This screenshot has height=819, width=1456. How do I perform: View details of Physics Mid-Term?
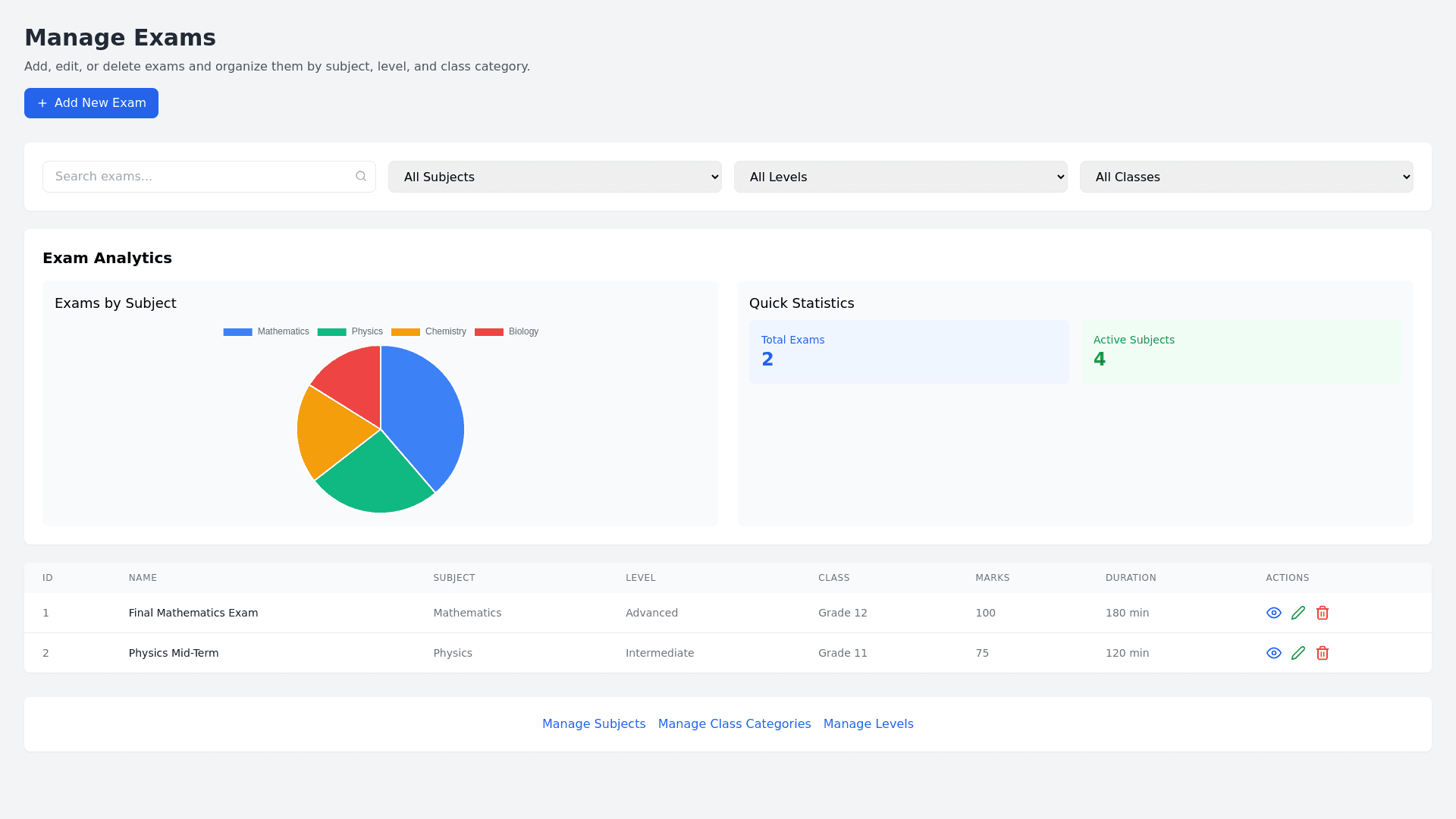tap(1274, 653)
